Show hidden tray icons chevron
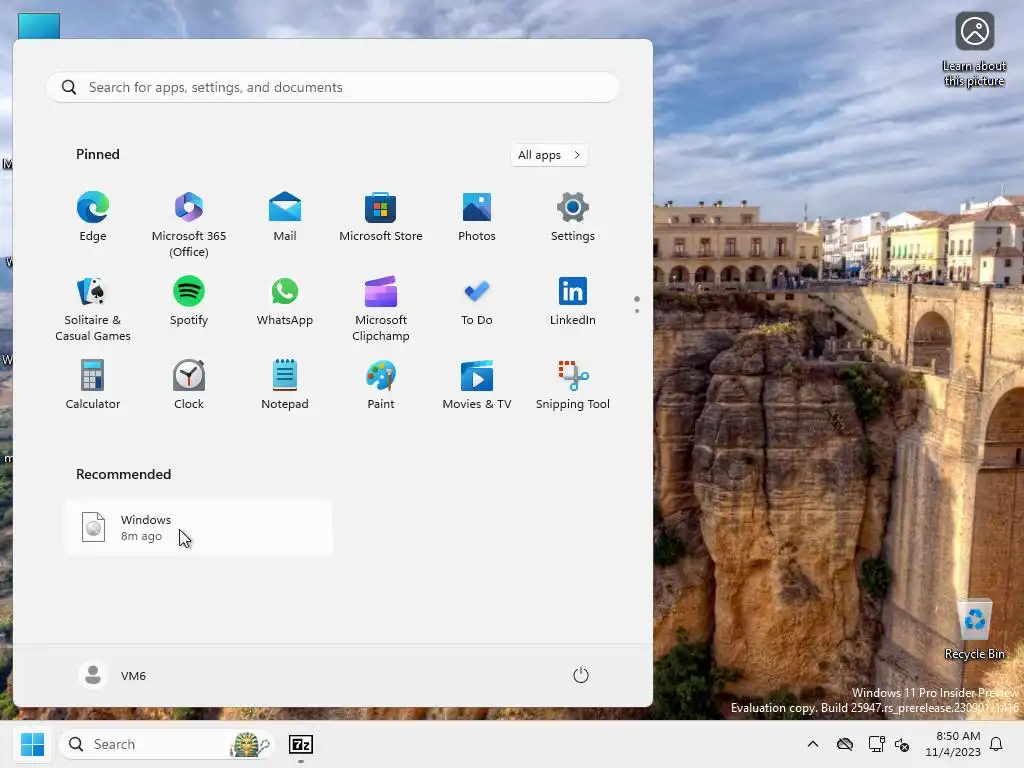The width and height of the screenshot is (1024, 768). [812, 744]
